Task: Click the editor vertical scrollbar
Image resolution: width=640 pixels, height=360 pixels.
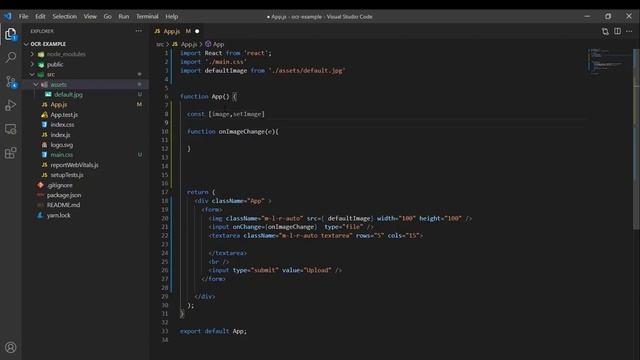Action: click(x=636, y=139)
